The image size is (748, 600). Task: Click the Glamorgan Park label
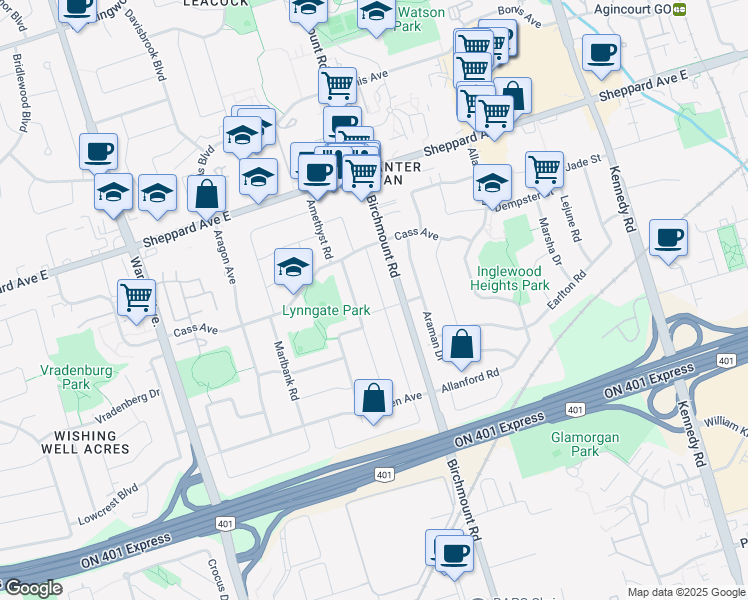tap(585, 444)
